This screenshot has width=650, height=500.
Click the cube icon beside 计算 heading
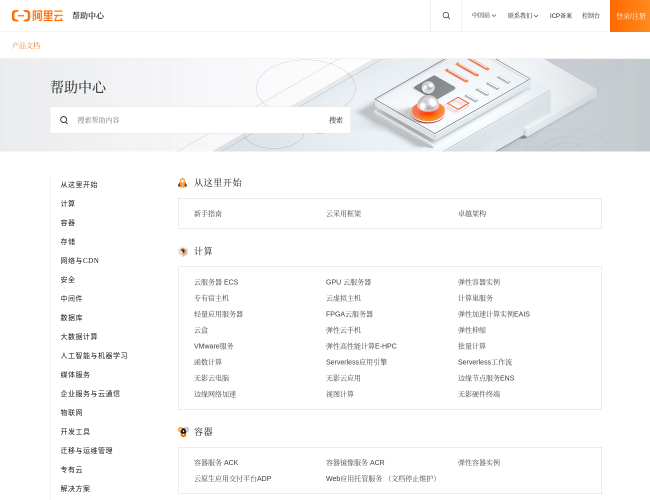click(x=183, y=251)
